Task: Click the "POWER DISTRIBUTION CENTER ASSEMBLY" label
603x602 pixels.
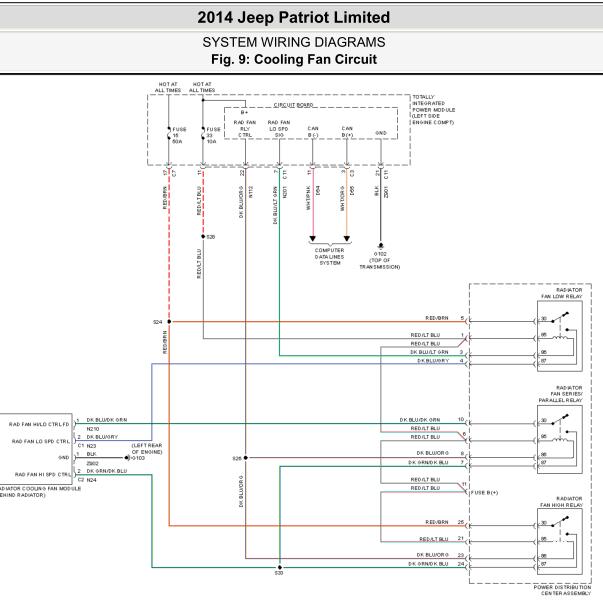Action: [562, 590]
